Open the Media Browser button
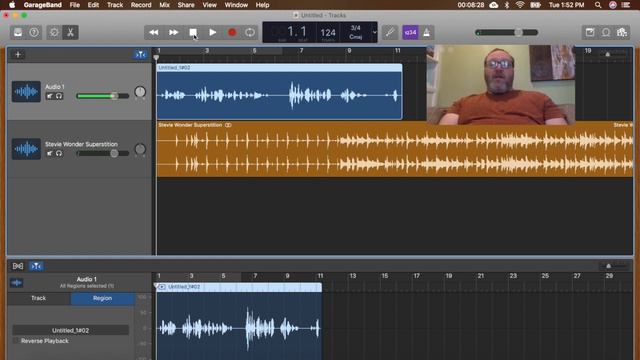This screenshot has width=640, height=360. (x=622, y=33)
